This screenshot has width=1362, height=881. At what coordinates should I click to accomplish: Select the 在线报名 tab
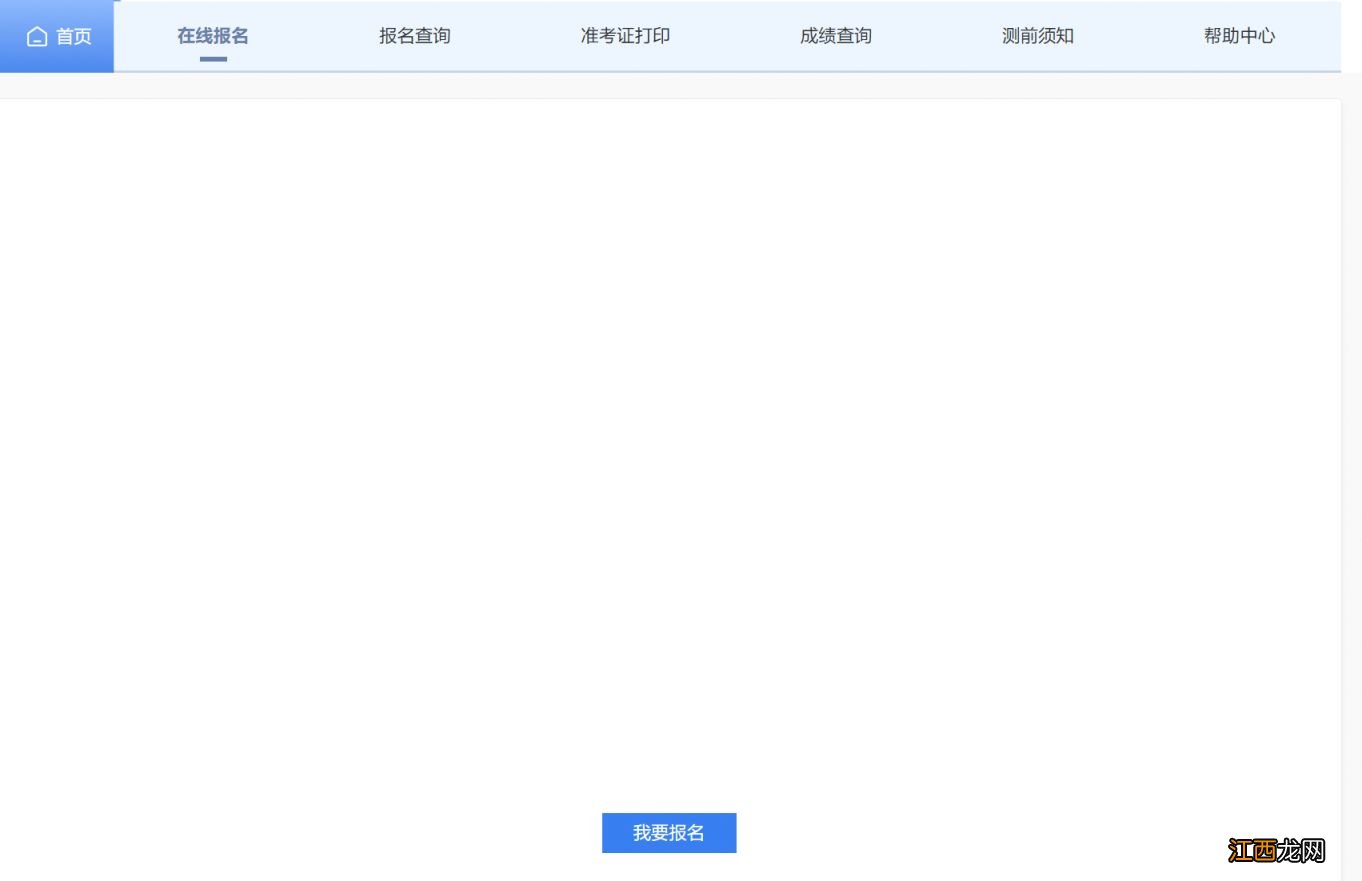click(x=213, y=36)
